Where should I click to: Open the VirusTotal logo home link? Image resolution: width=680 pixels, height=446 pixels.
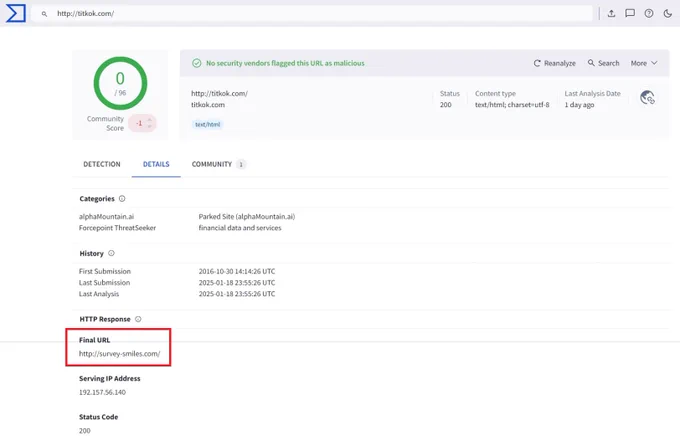point(16,13)
